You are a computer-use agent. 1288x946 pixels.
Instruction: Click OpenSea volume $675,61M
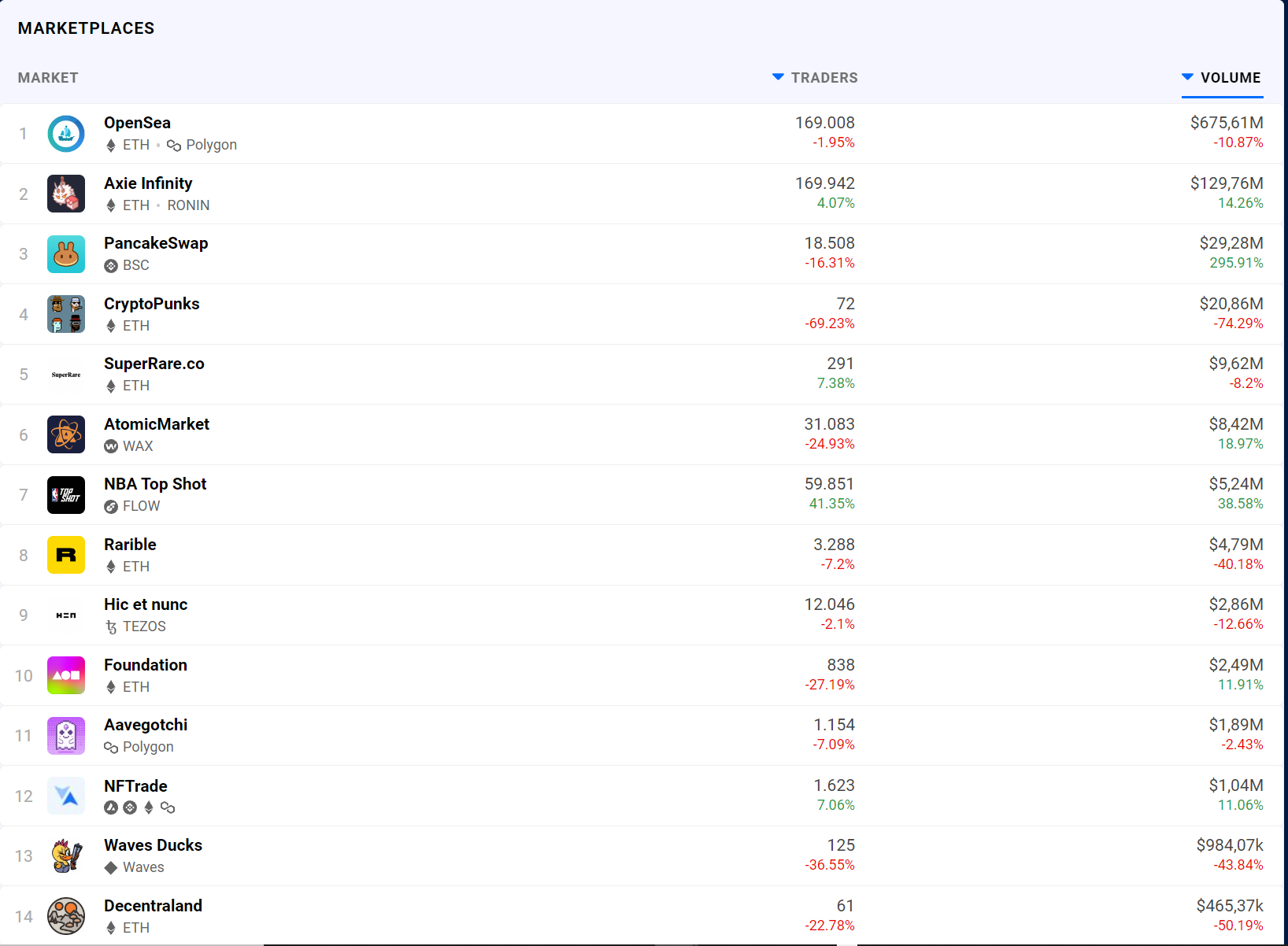1227,123
